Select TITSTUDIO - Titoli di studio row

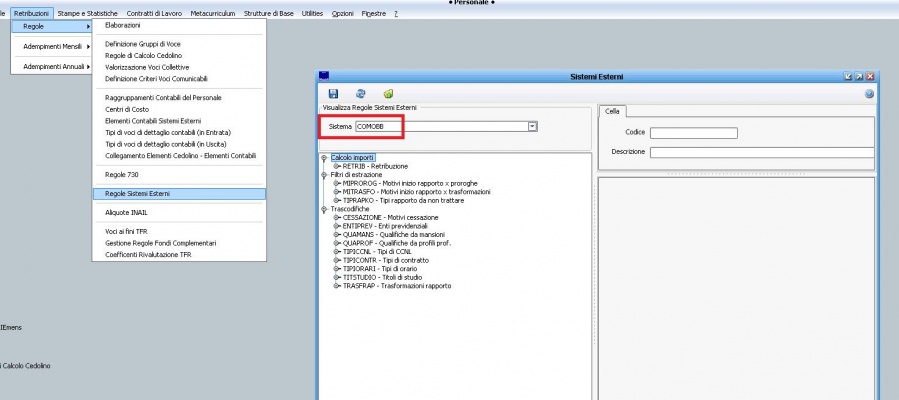click(x=382, y=277)
